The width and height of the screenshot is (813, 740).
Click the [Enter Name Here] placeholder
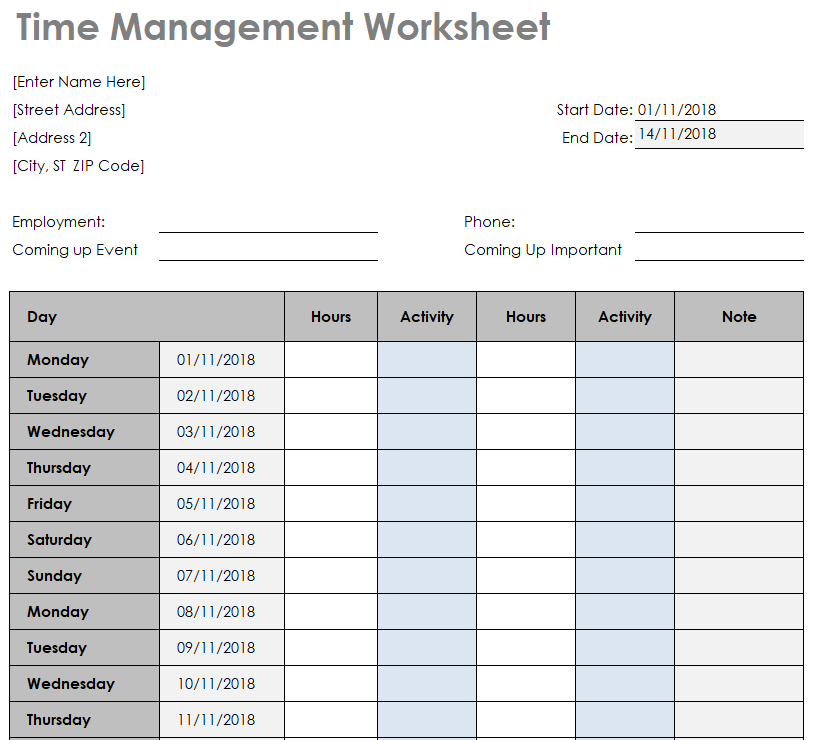point(79,82)
